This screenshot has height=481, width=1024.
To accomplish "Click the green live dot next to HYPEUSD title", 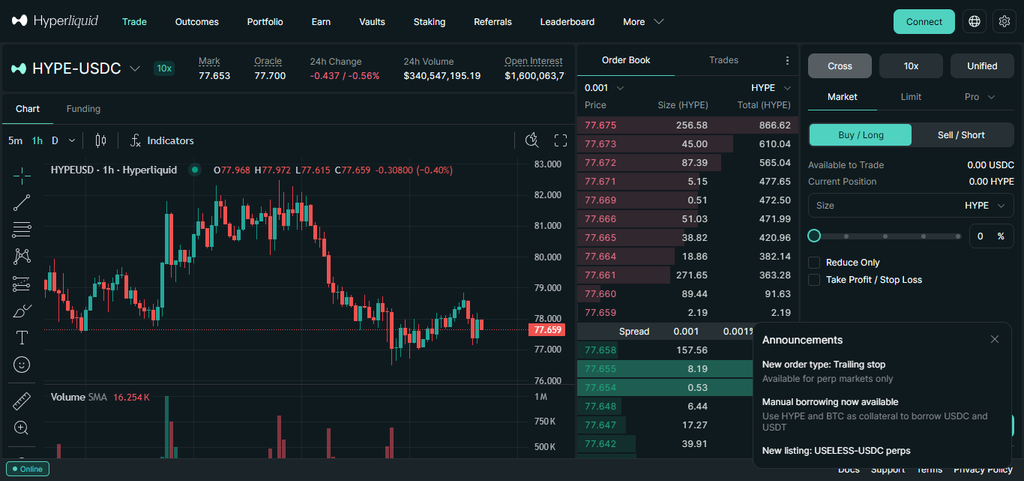I will point(195,170).
